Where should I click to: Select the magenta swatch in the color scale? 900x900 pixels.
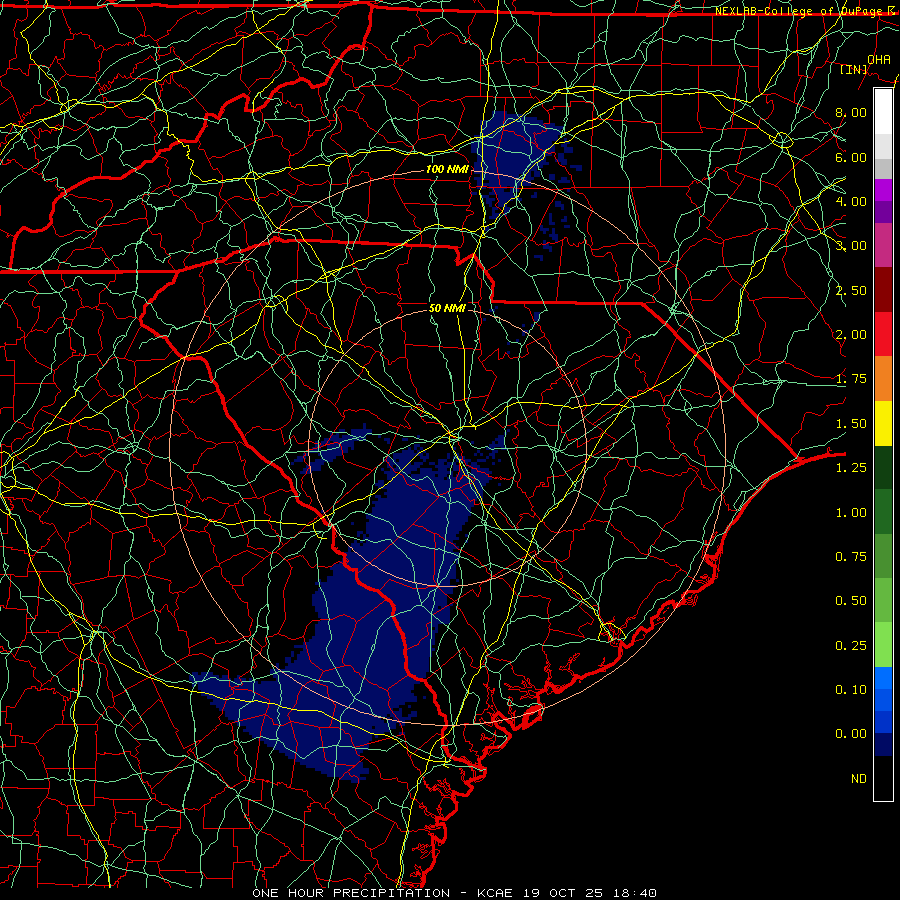tap(883, 190)
